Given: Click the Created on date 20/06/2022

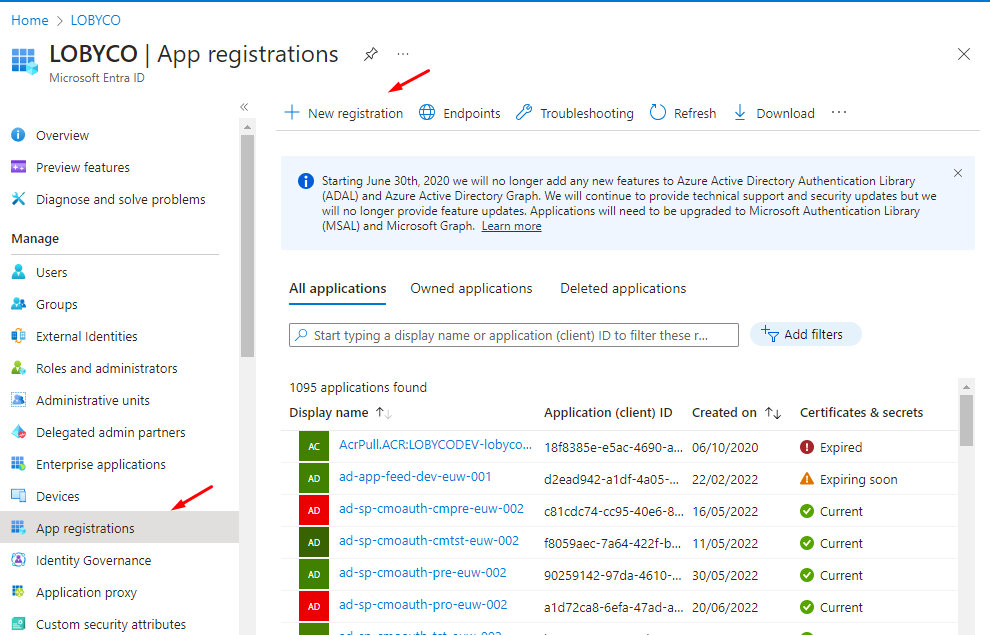Looking at the screenshot, I should [x=725, y=607].
